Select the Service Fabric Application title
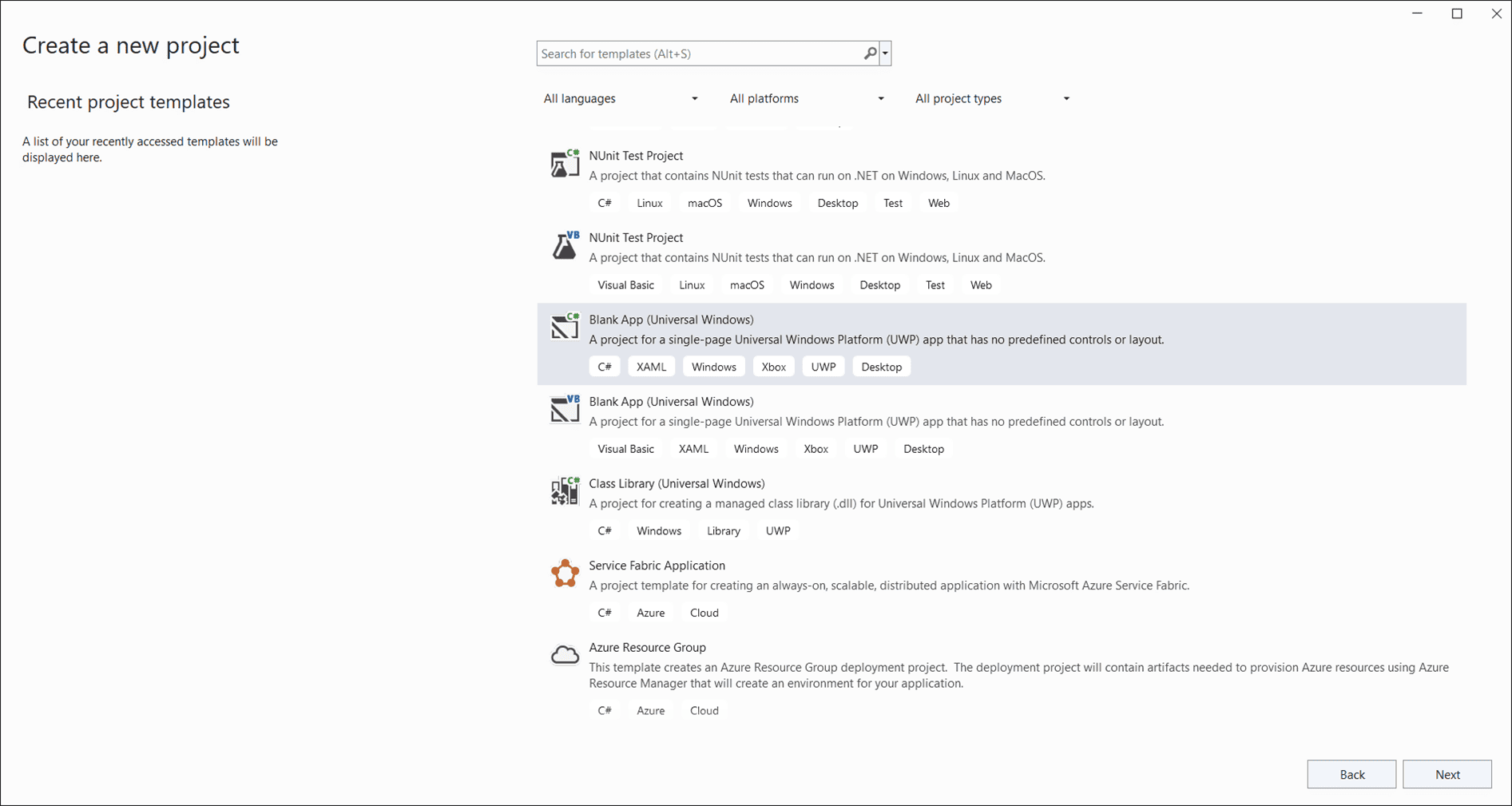The width and height of the screenshot is (1512, 806). pos(657,566)
